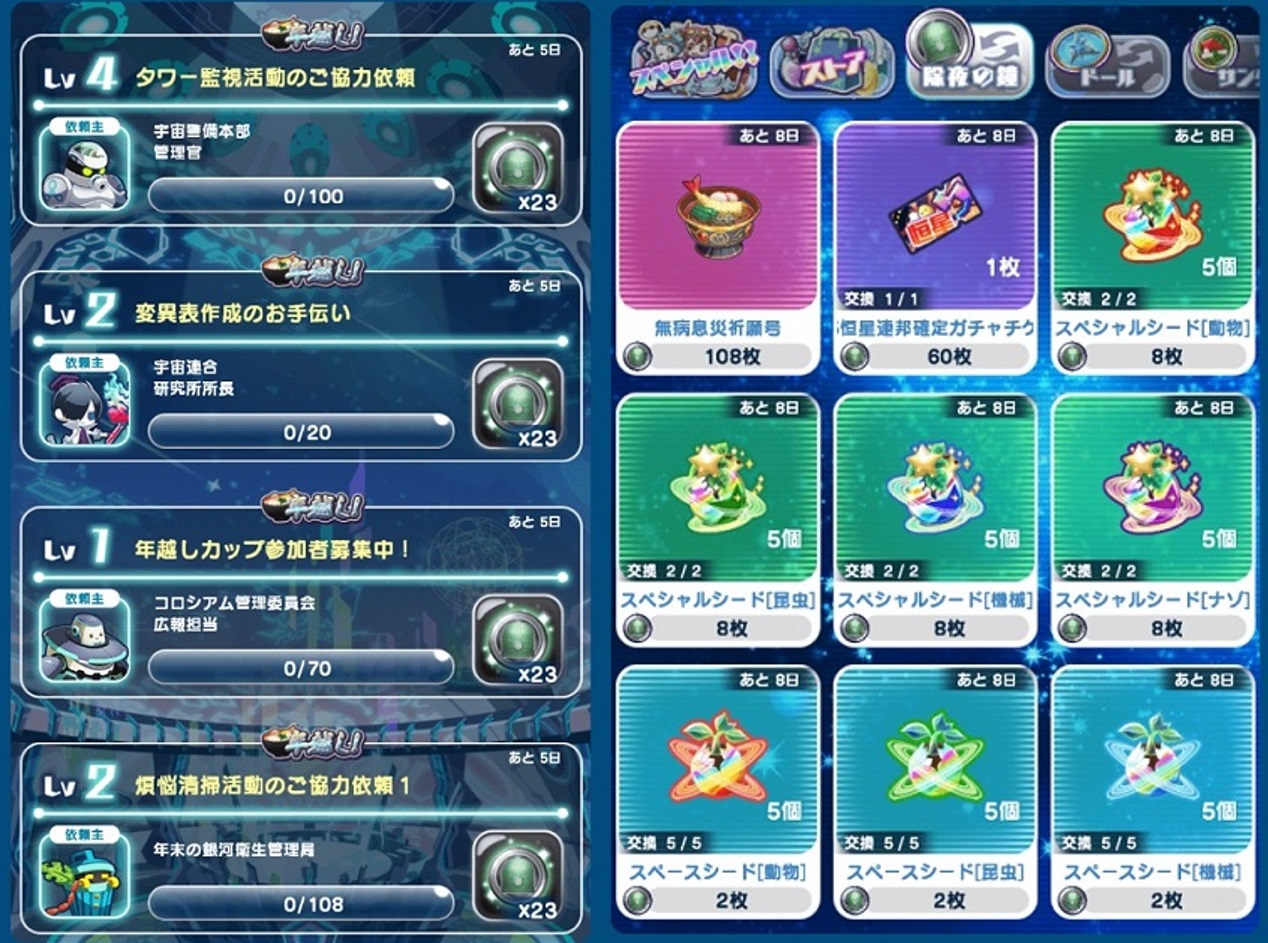Open the スペシャル shop tab
Image resolution: width=1268 pixels, height=943 pixels.
click(x=694, y=63)
